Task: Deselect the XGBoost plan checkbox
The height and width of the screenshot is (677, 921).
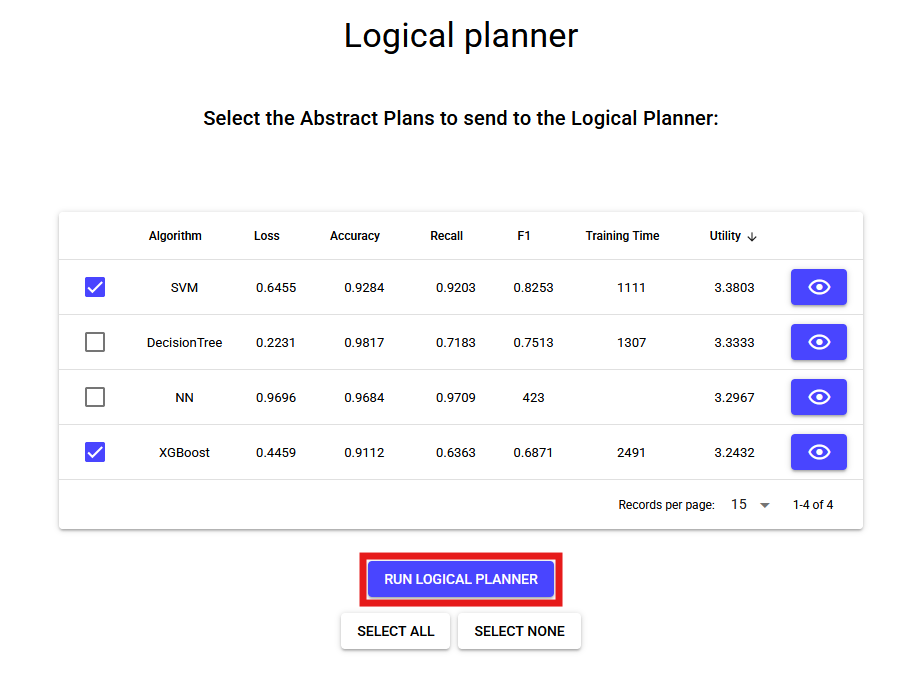Action: click(94, 452)
